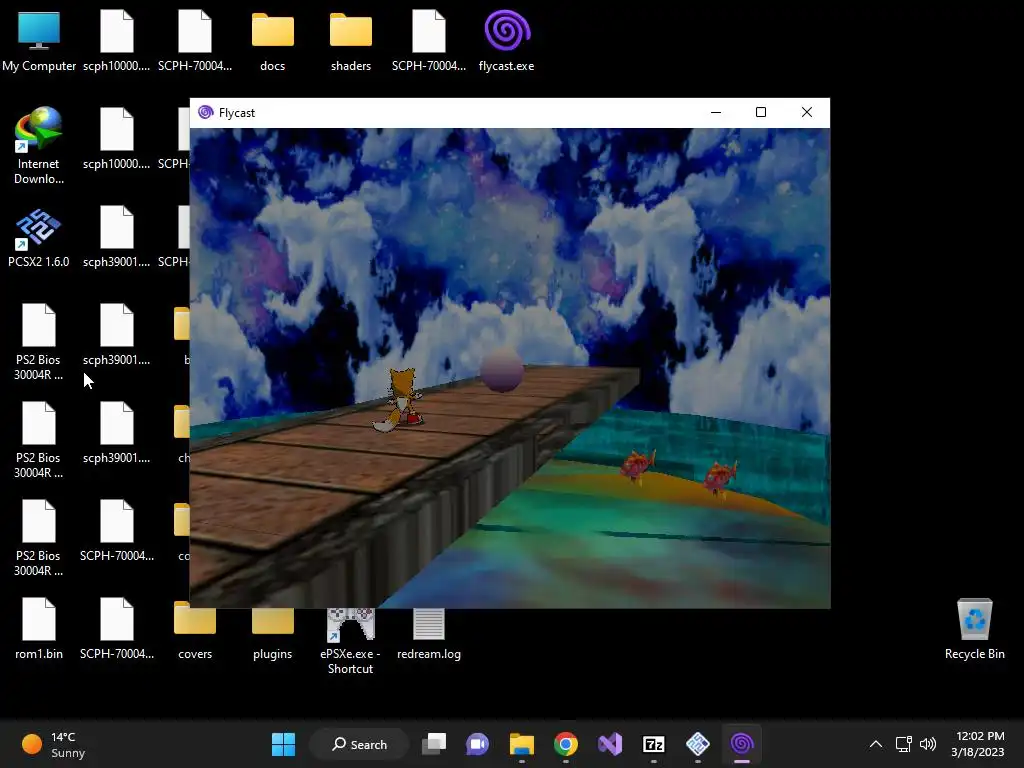Open the Windows Start menu
1024x768 pixels.
(283, 744)
